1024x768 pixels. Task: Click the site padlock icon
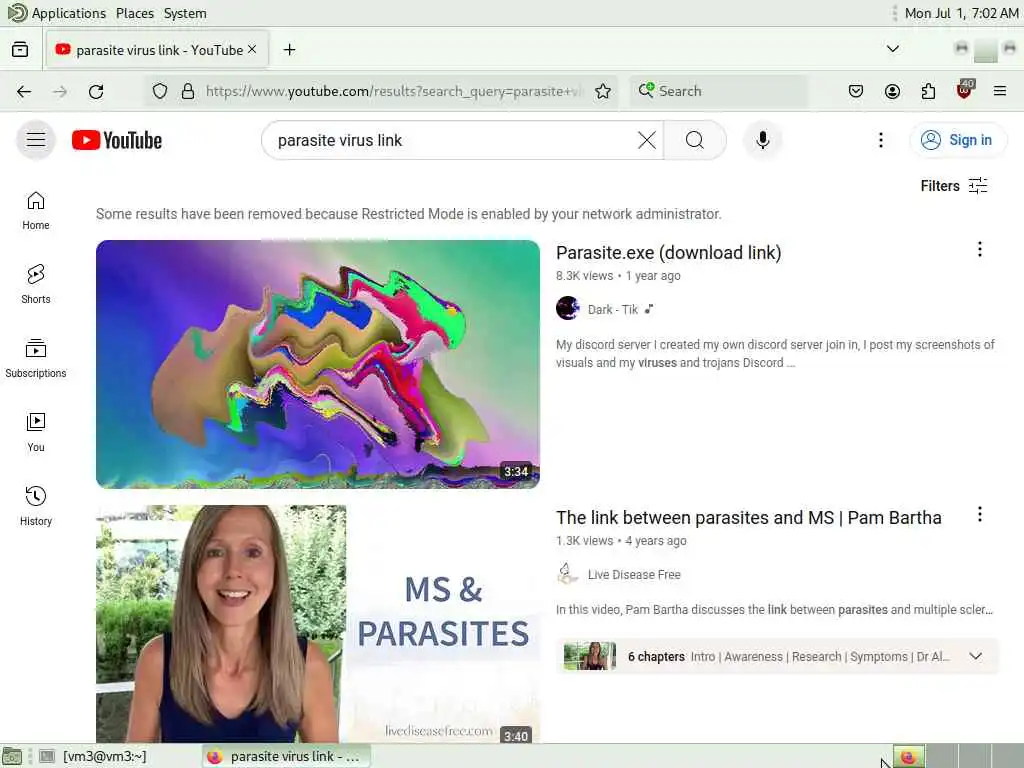(x=187, y=91)
